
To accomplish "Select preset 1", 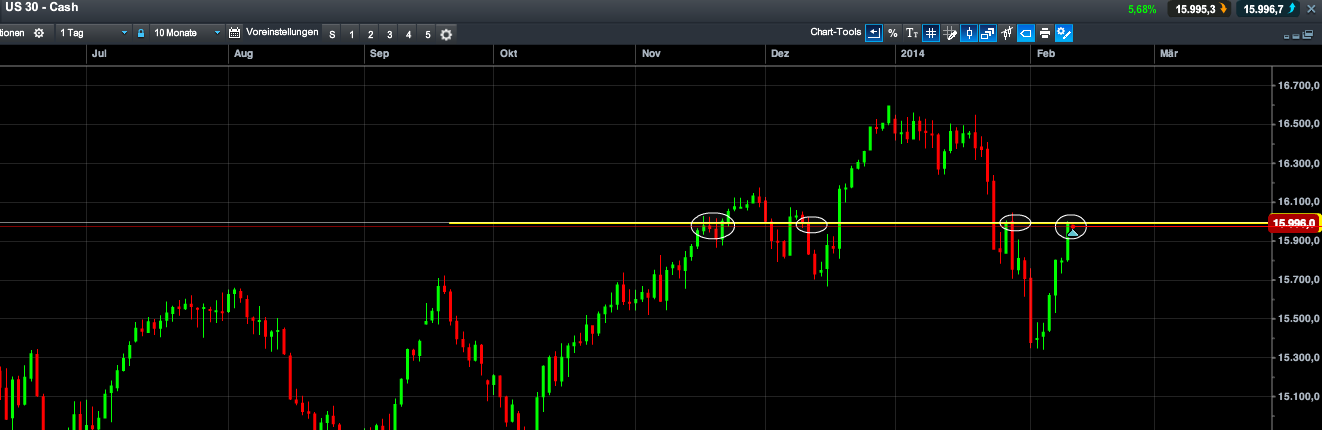I will tap(351, 34).
